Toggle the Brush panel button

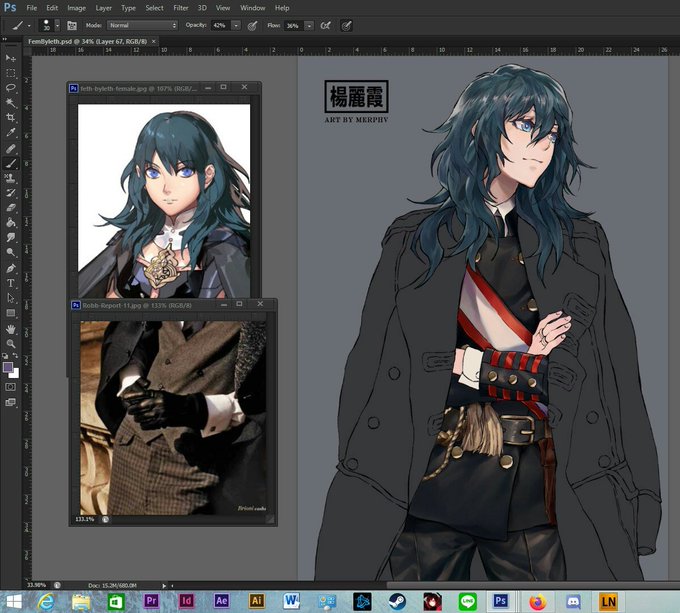point(72,26)
